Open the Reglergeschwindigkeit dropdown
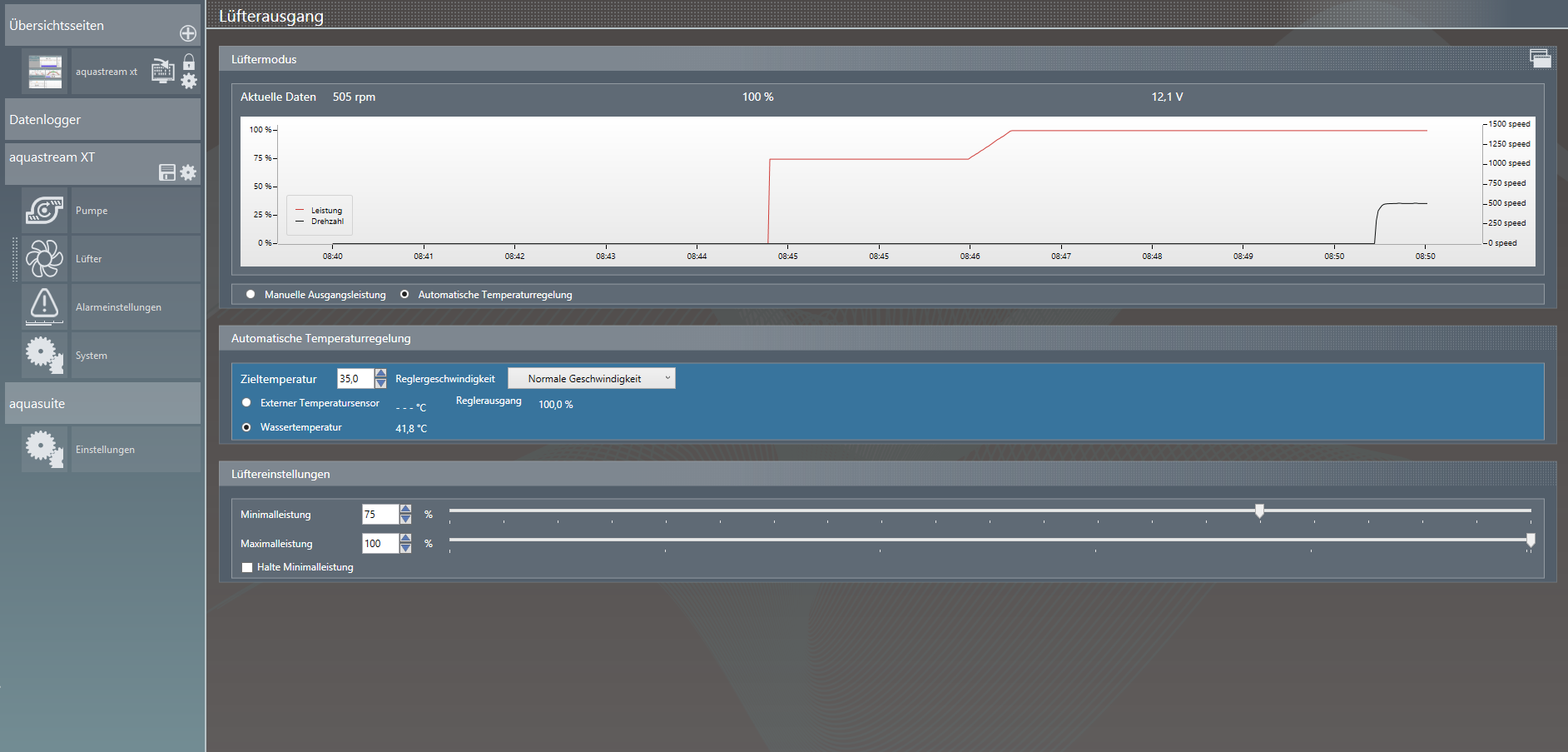This screenshot has width=1568, height=752. 592,378
